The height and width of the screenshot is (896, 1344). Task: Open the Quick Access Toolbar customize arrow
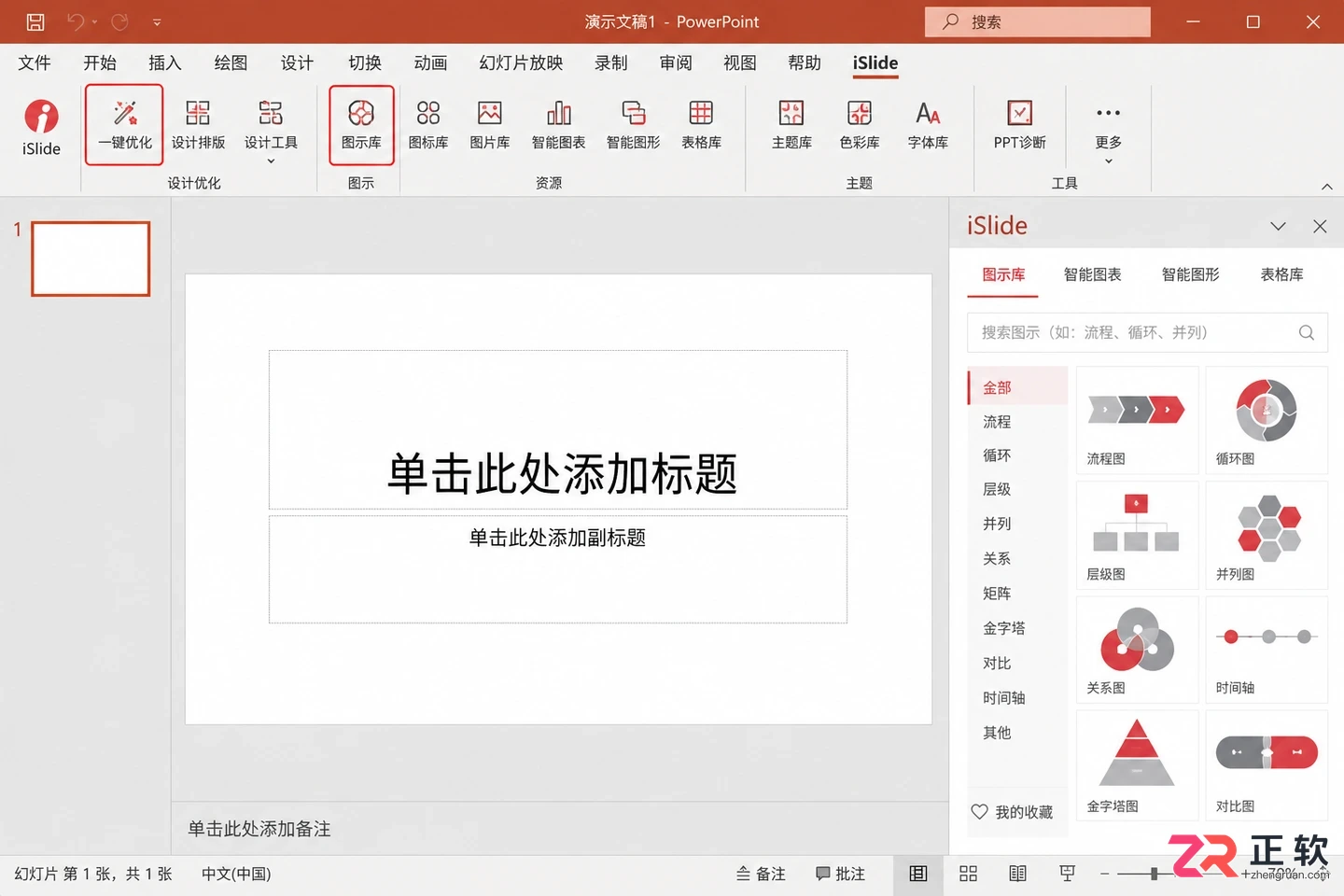157,21
